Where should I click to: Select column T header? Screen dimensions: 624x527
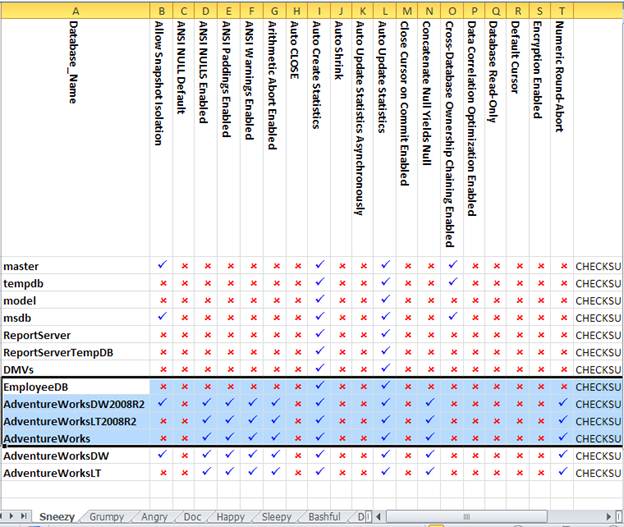(562, 11)
